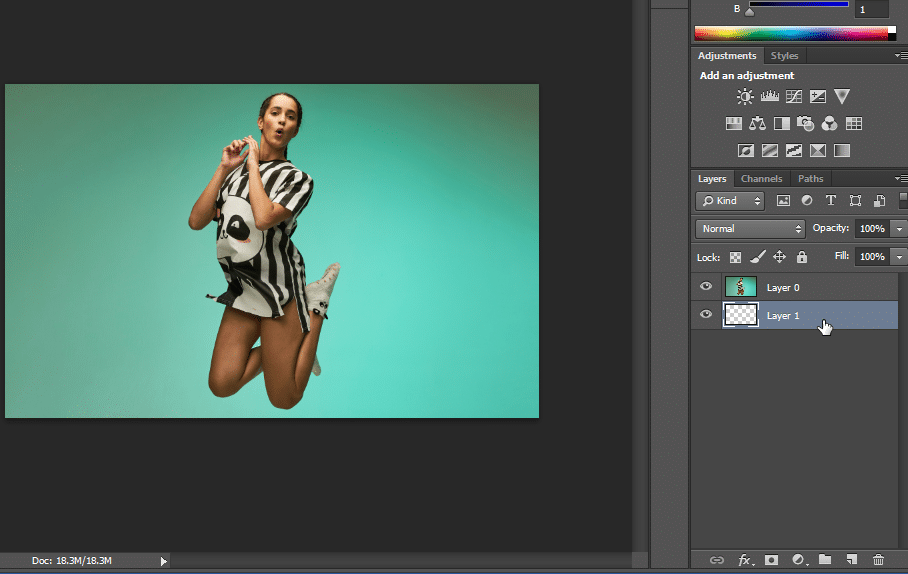
Task: Add a Brightness/Contrast adjustment
Action: pyautogui.click(x=745, y=96)
